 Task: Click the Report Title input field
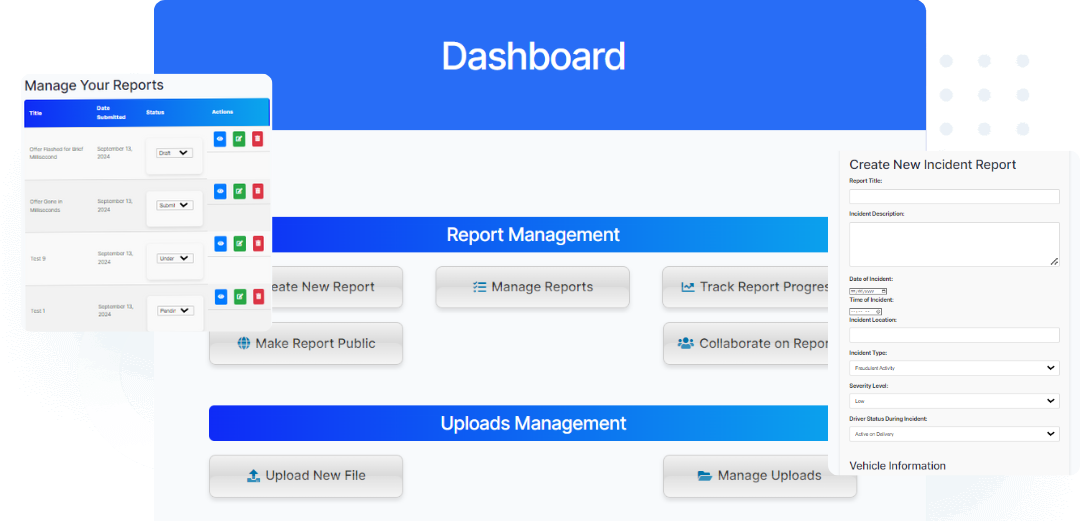pyautogui.click(x=953, y=197)
